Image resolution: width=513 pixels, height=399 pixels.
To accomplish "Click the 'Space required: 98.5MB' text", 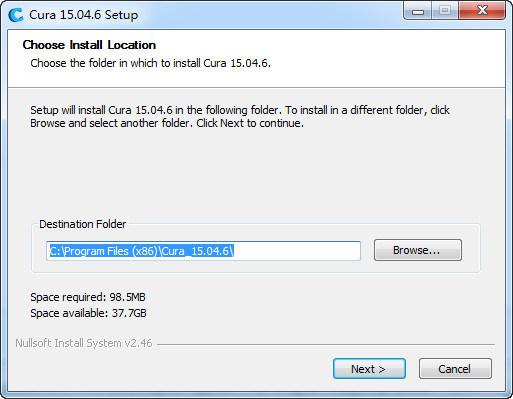I will pyautogui.click(x=88, y=297).
